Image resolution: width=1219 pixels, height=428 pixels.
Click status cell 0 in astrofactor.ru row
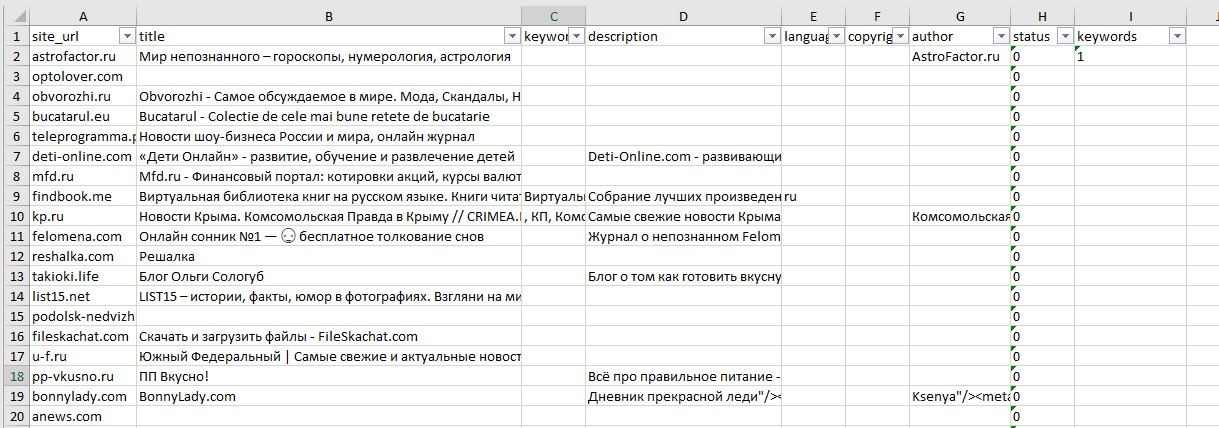[x=1042, y=56]
